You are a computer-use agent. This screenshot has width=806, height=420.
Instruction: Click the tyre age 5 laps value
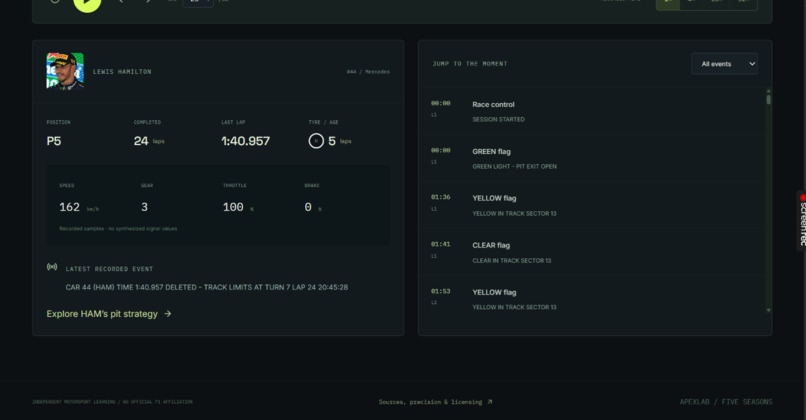point(332,141)
